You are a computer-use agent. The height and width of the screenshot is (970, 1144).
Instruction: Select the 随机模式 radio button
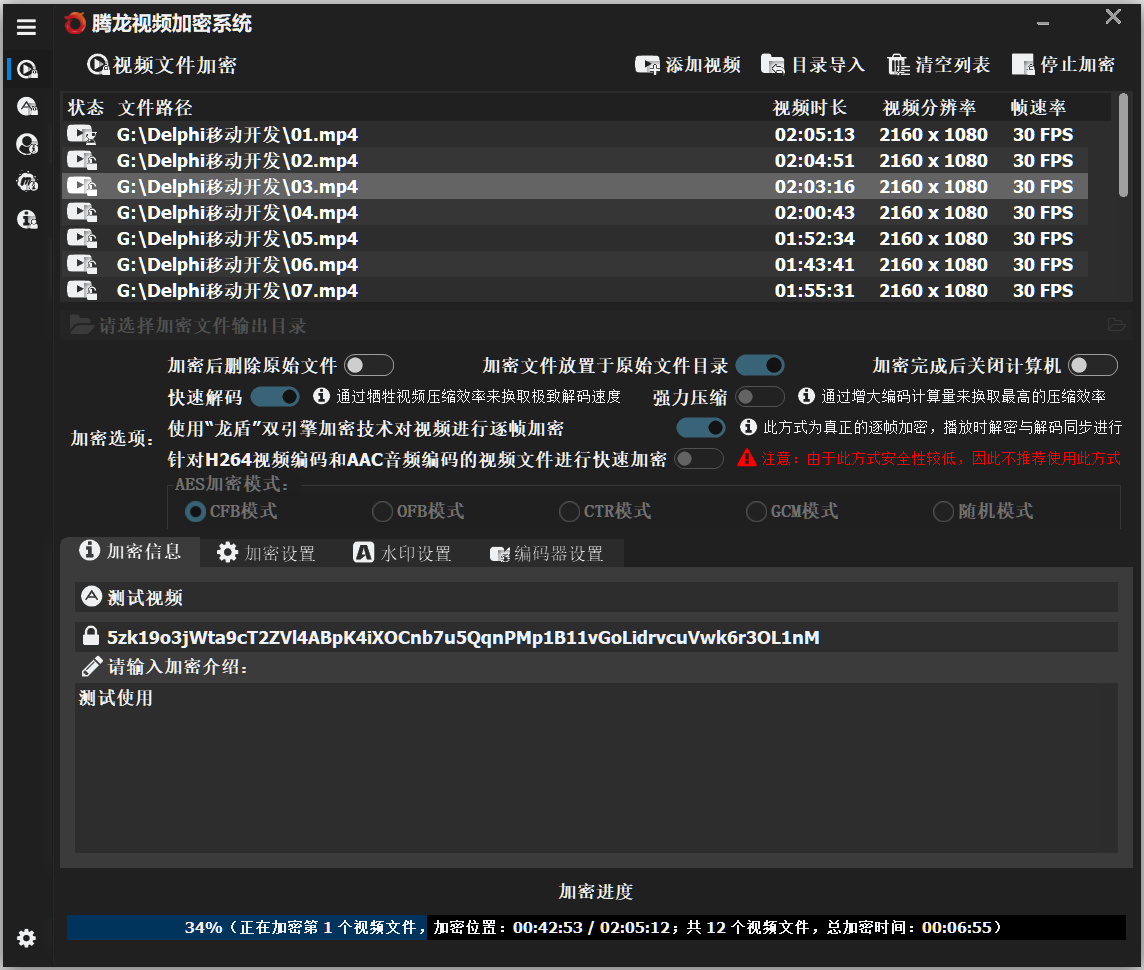943,511
